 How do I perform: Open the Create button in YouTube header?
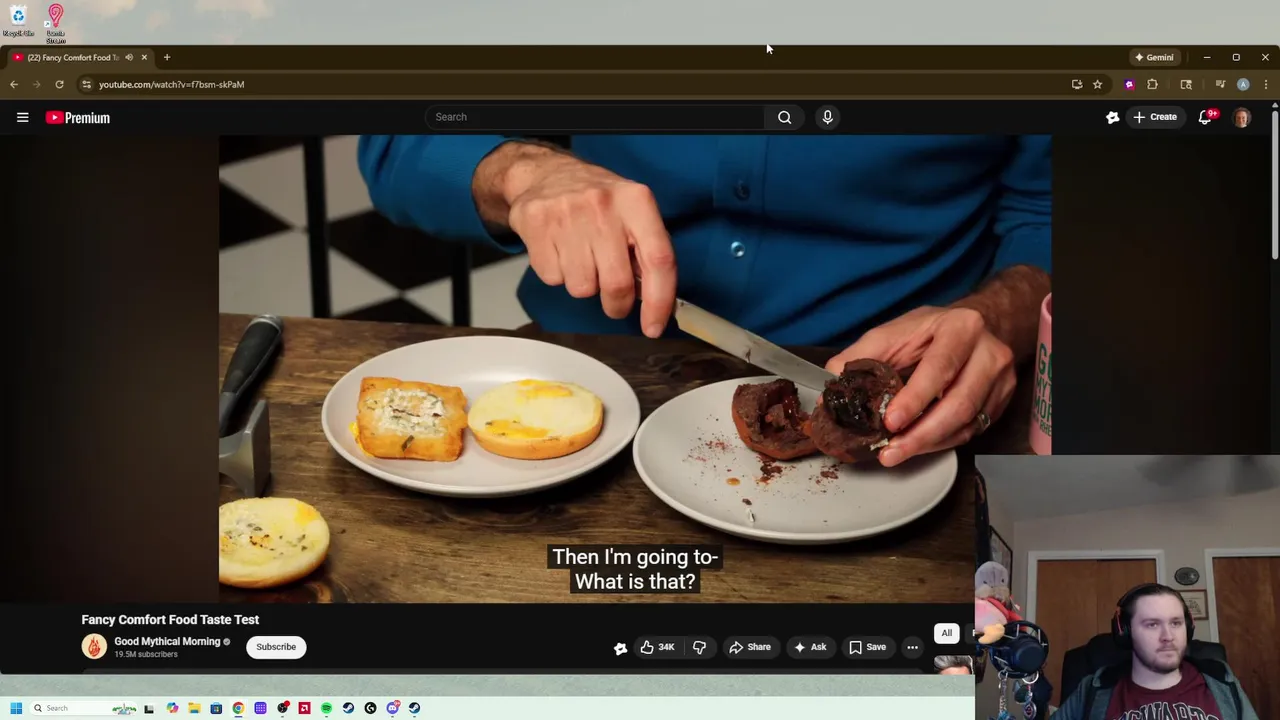1155,117
